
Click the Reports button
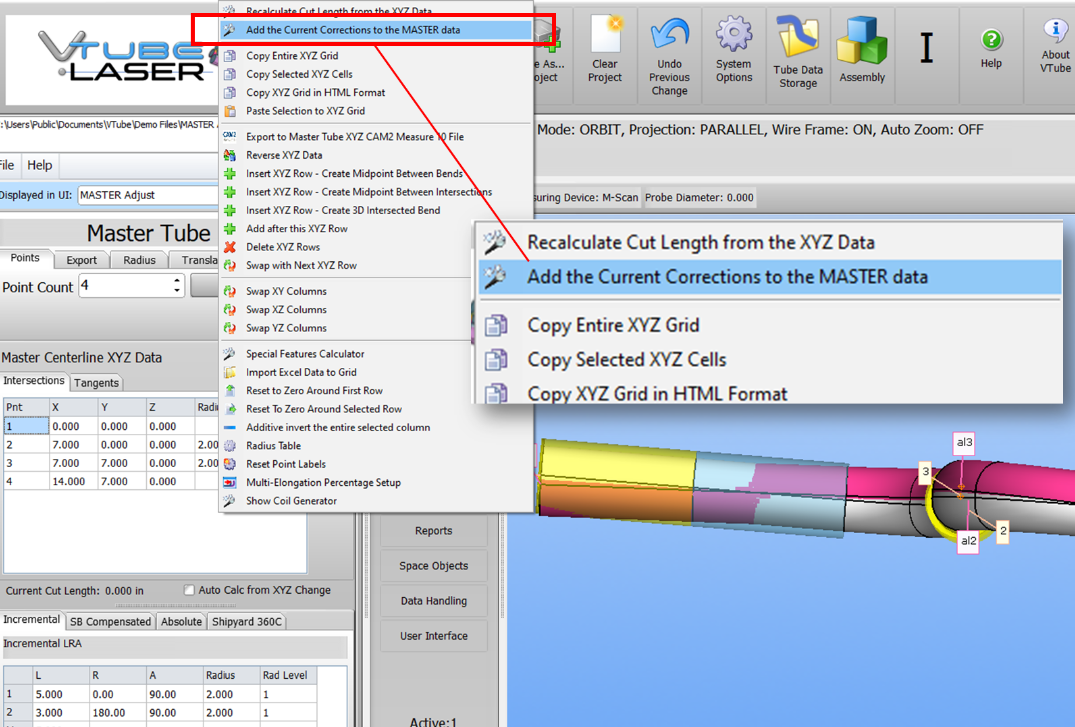click(433, 531)
